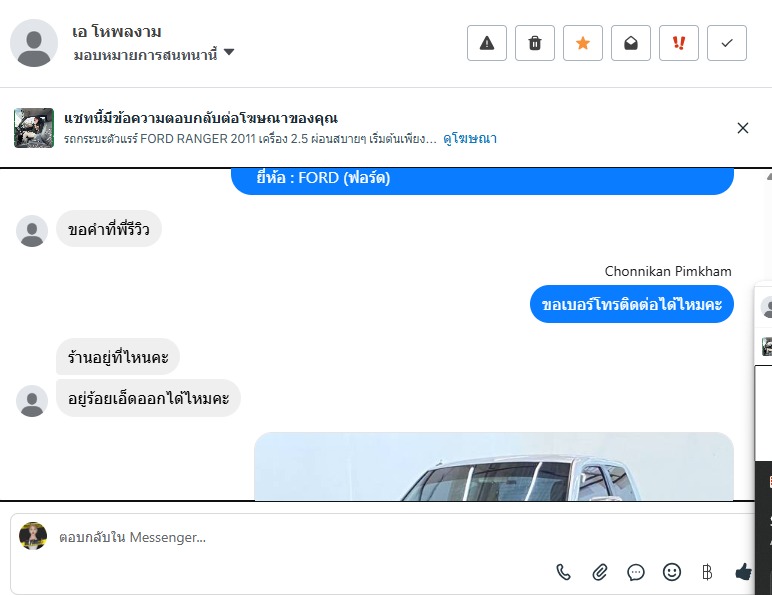Open the pickup truck photo message
Image resolution: width=772 pixels, height=595 pixels.
pos(494,466)
